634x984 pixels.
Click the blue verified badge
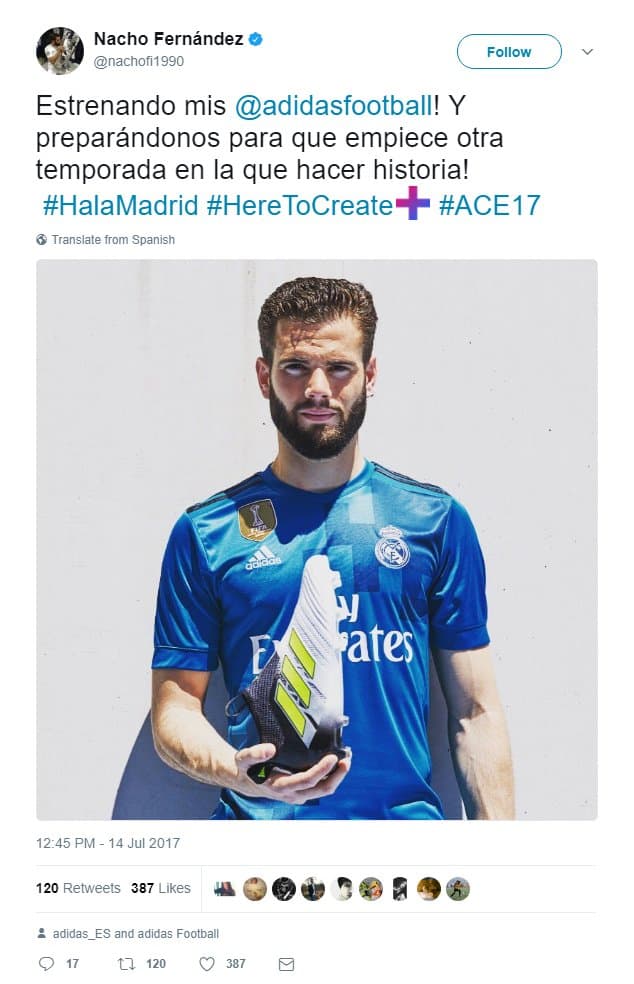(x=255, y=39)
